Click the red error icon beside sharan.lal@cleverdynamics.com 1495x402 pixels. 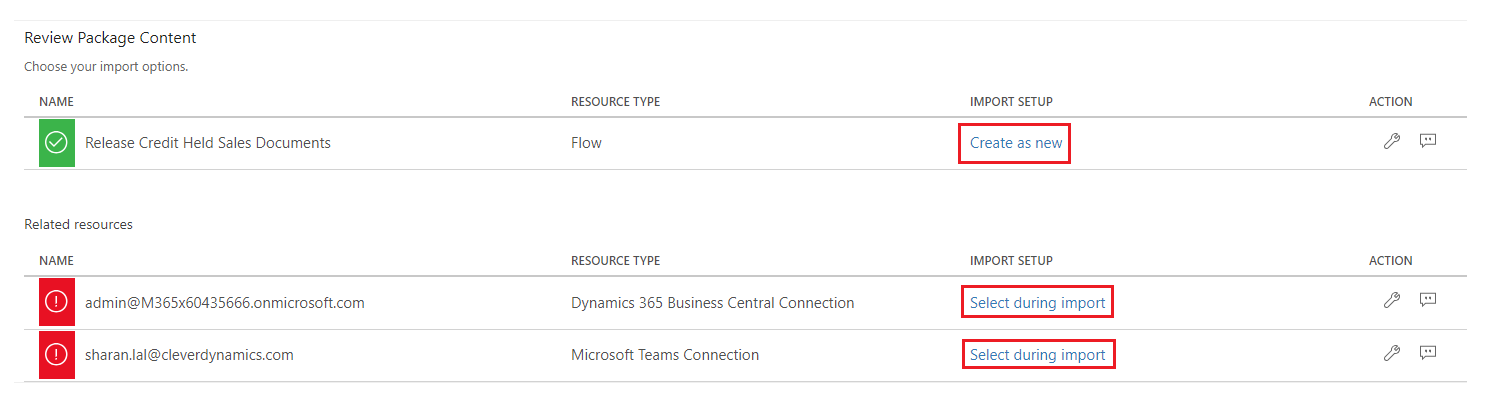coord(57,355)
